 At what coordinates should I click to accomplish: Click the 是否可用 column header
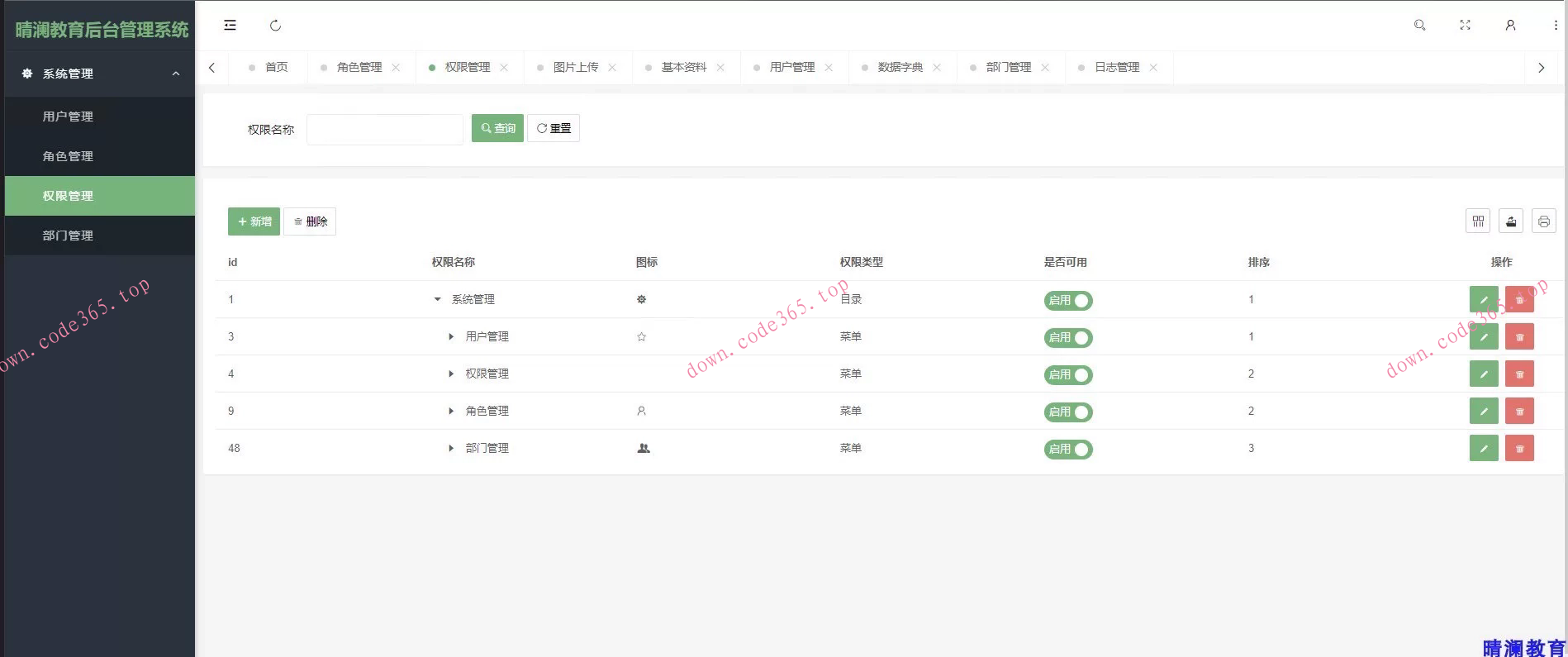[1066, 262]
